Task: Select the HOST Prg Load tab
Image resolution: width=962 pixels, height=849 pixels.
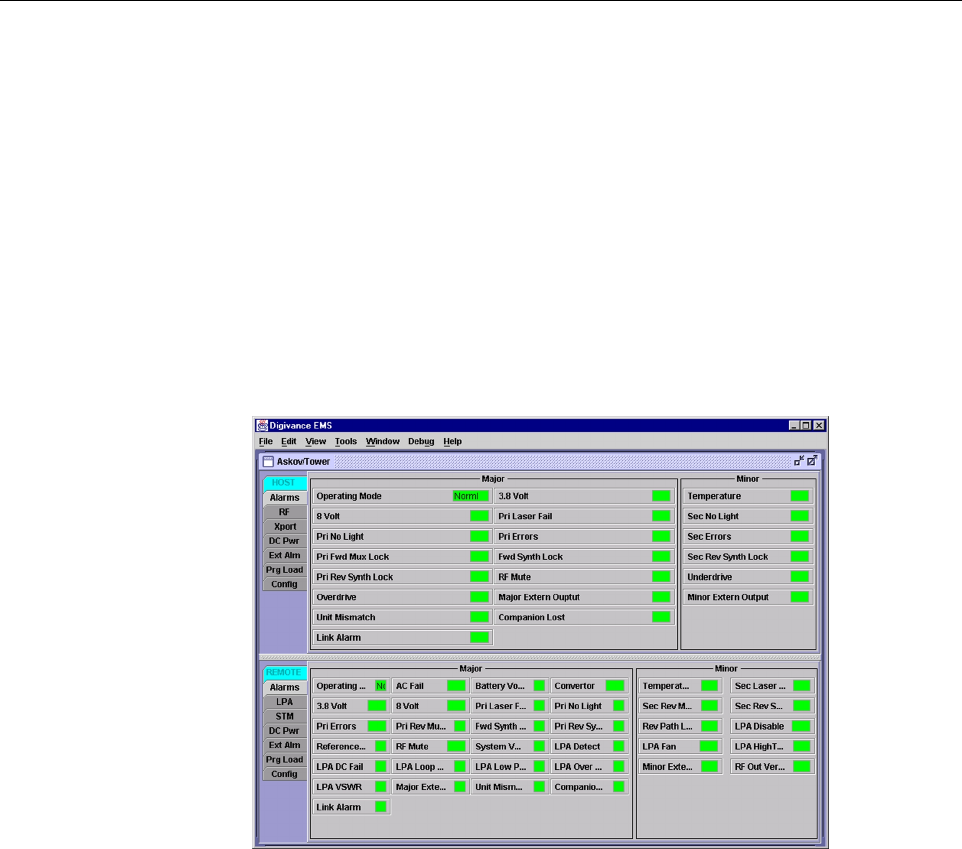Action: (x=285, y=570)
